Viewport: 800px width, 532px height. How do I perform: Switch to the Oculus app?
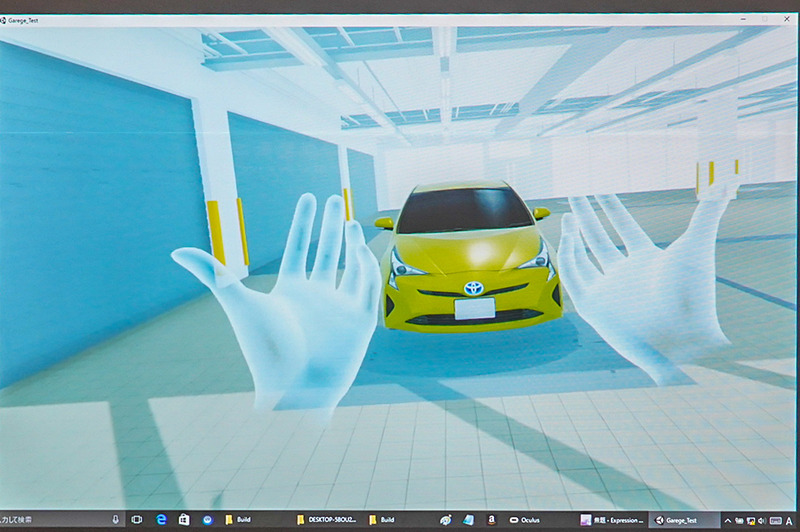[524, 520]
